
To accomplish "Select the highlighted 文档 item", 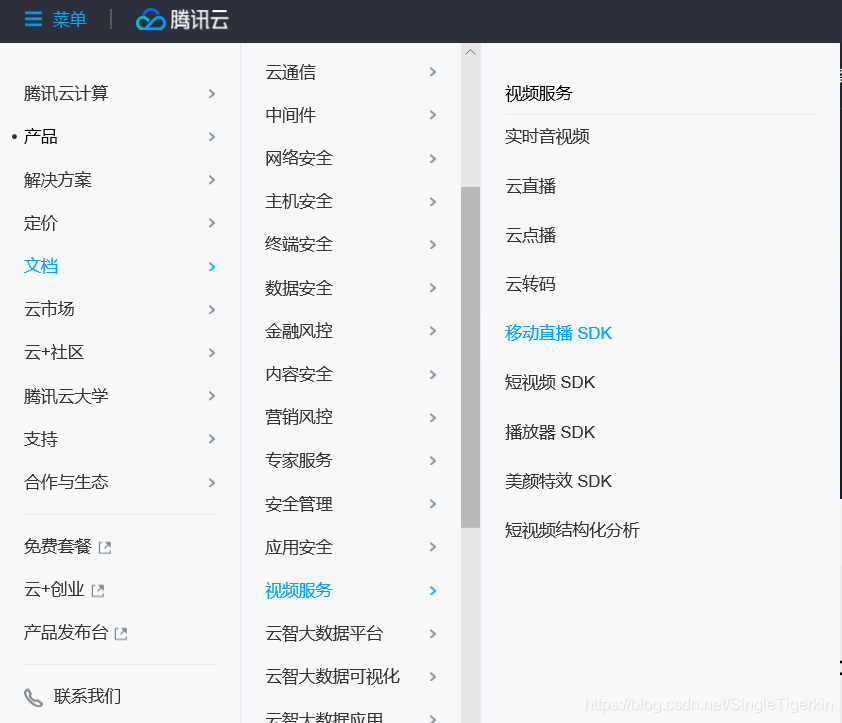I will coord(41,266).
